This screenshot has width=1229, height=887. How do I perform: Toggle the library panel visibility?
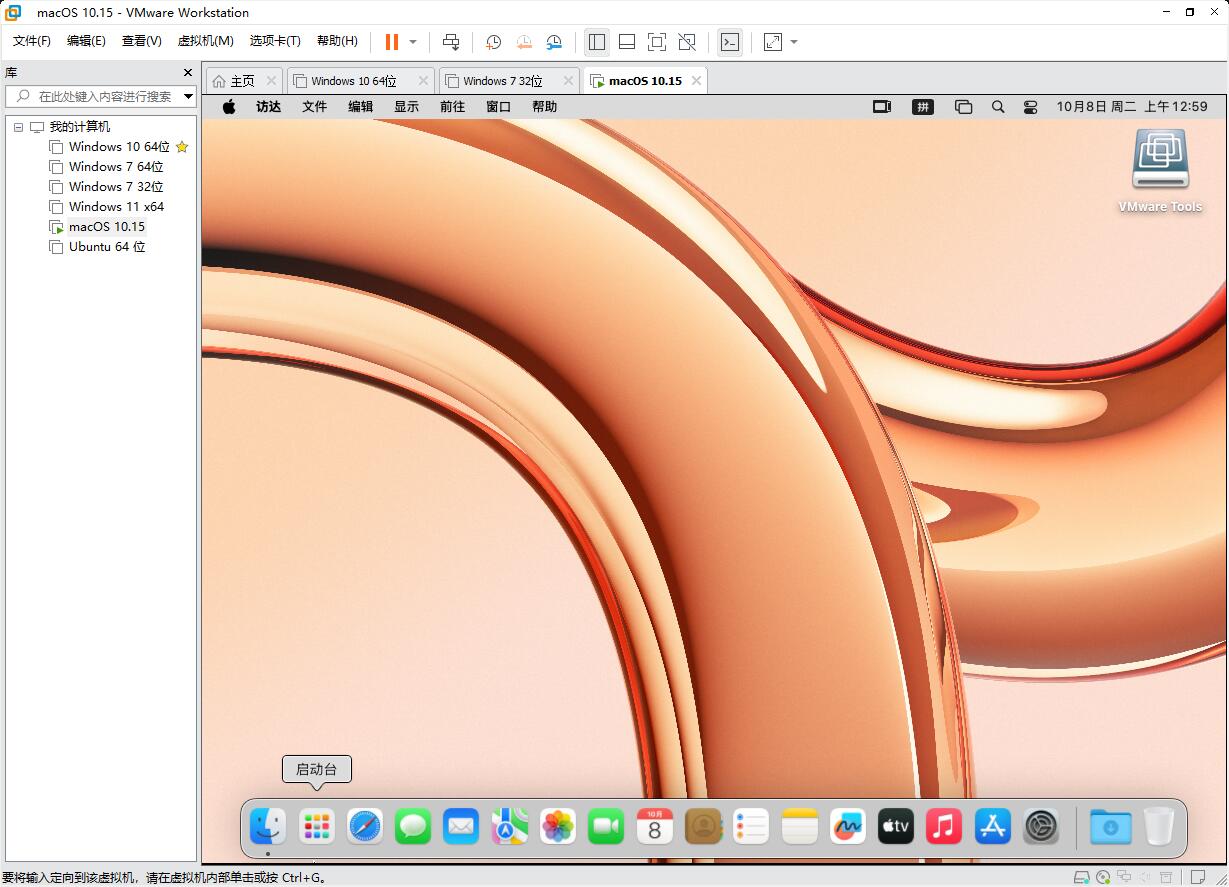(x=597, y=42)
